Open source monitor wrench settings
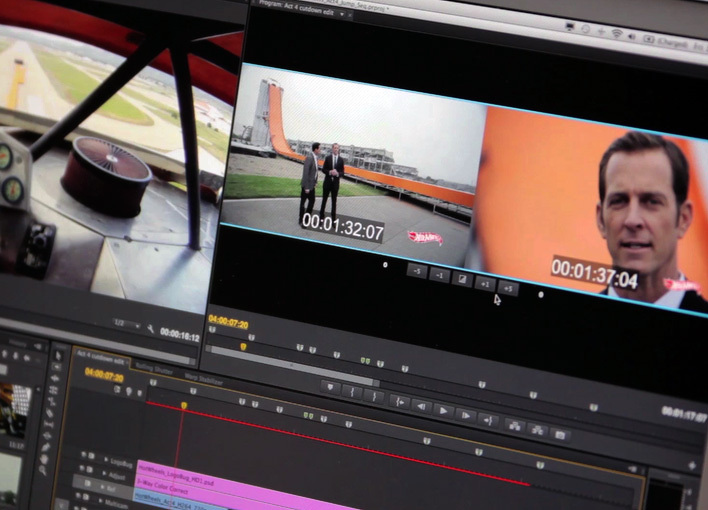Screen dimensions: 708x510 (151, 329)
